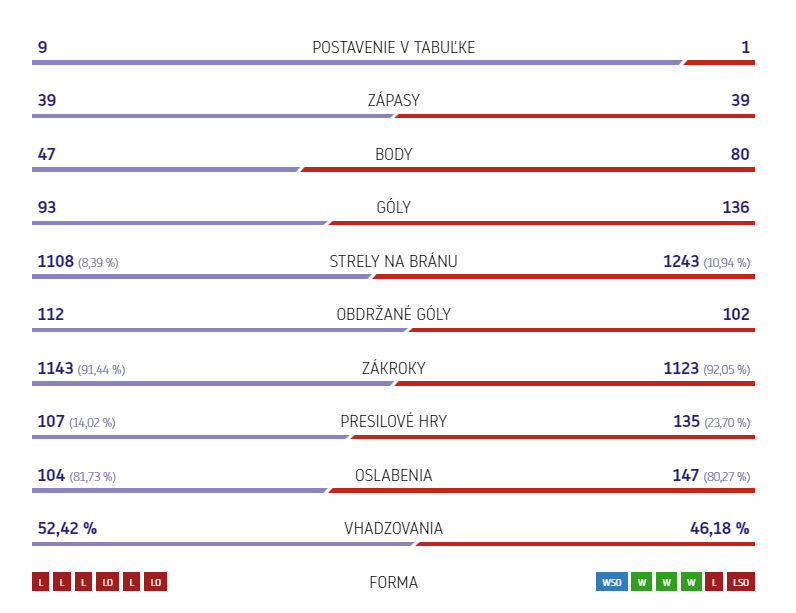Click the ZÁKROKY stat label
The width and height of the screenshot is (796, 613).
point(393,368)
